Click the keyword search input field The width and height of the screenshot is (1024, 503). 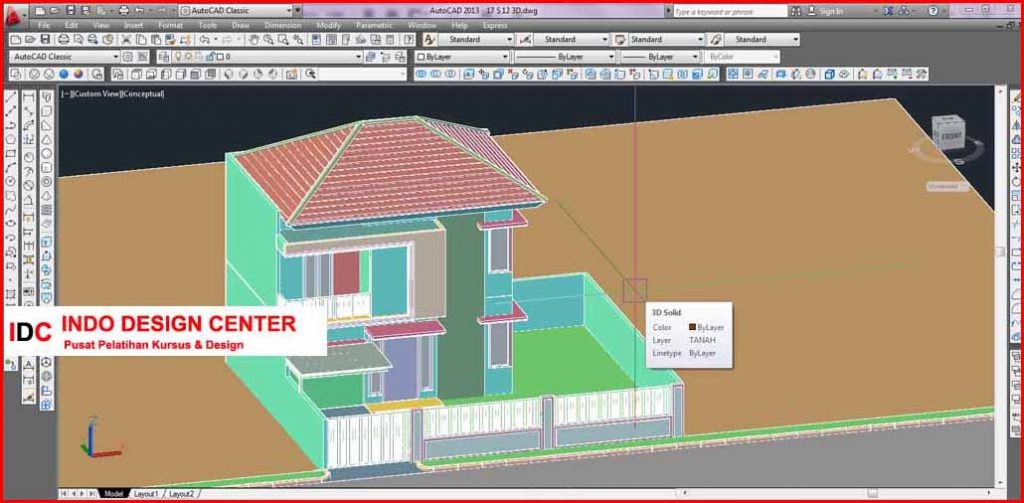pyautogui.click(x=729, y=11)
